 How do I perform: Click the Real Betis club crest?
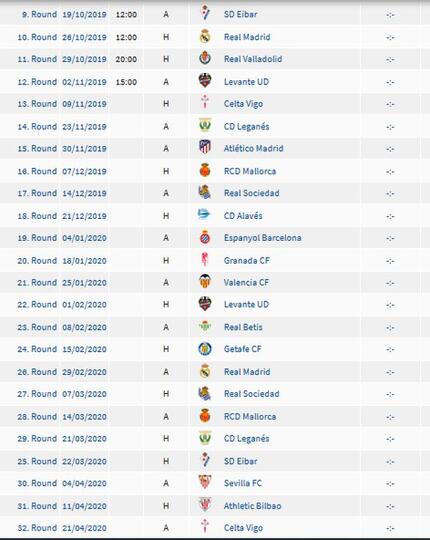[205, 326]
